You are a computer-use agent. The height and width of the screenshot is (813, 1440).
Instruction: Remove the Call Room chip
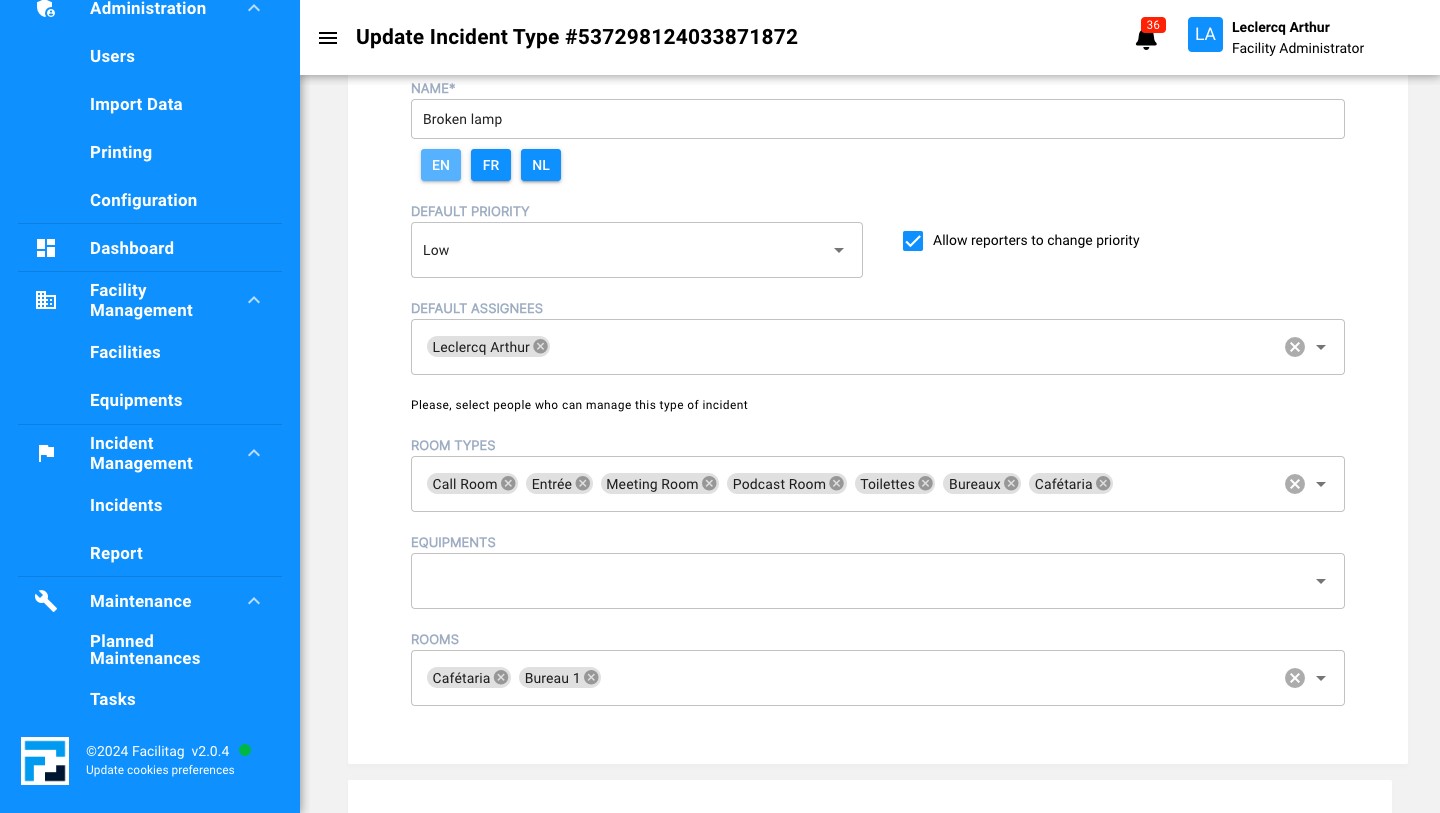point(508,483)
